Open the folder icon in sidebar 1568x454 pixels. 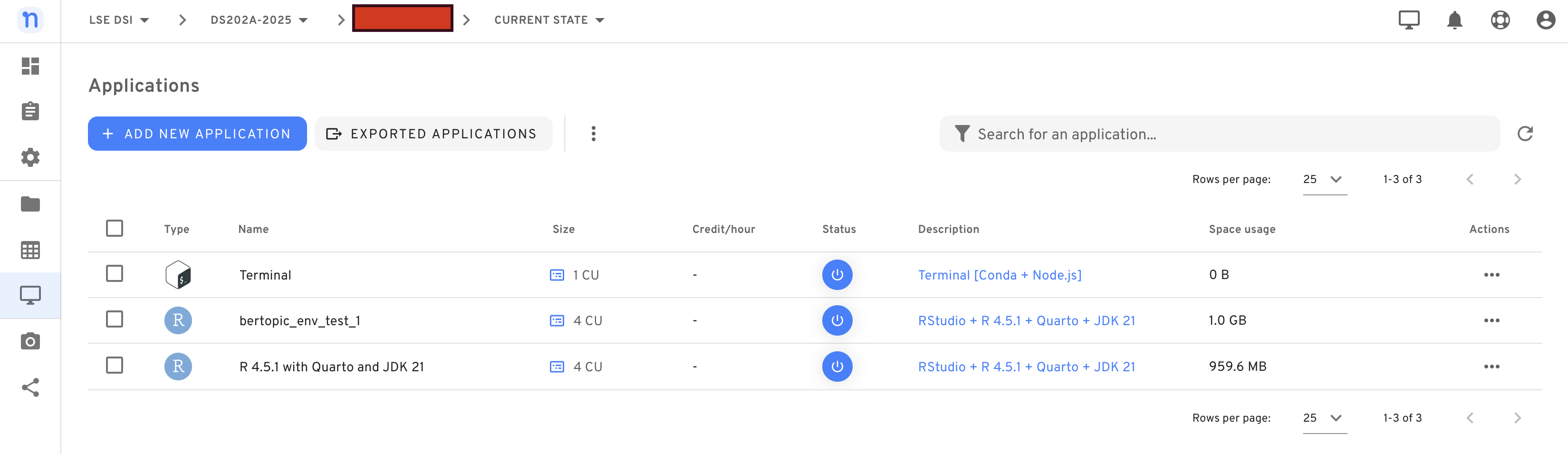tap(30, 204)
